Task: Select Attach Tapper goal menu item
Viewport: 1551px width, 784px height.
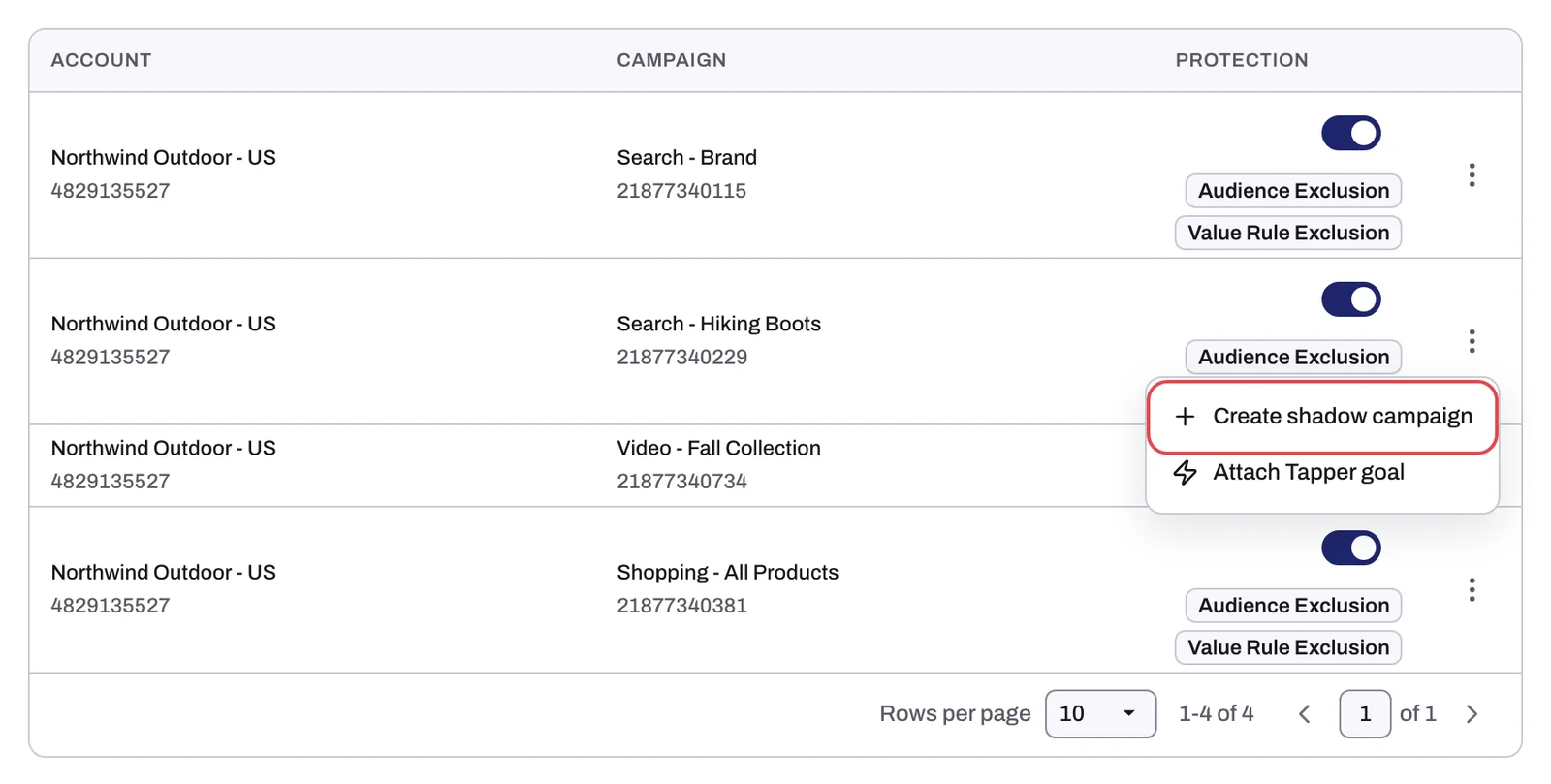Action: (1322, 473)
